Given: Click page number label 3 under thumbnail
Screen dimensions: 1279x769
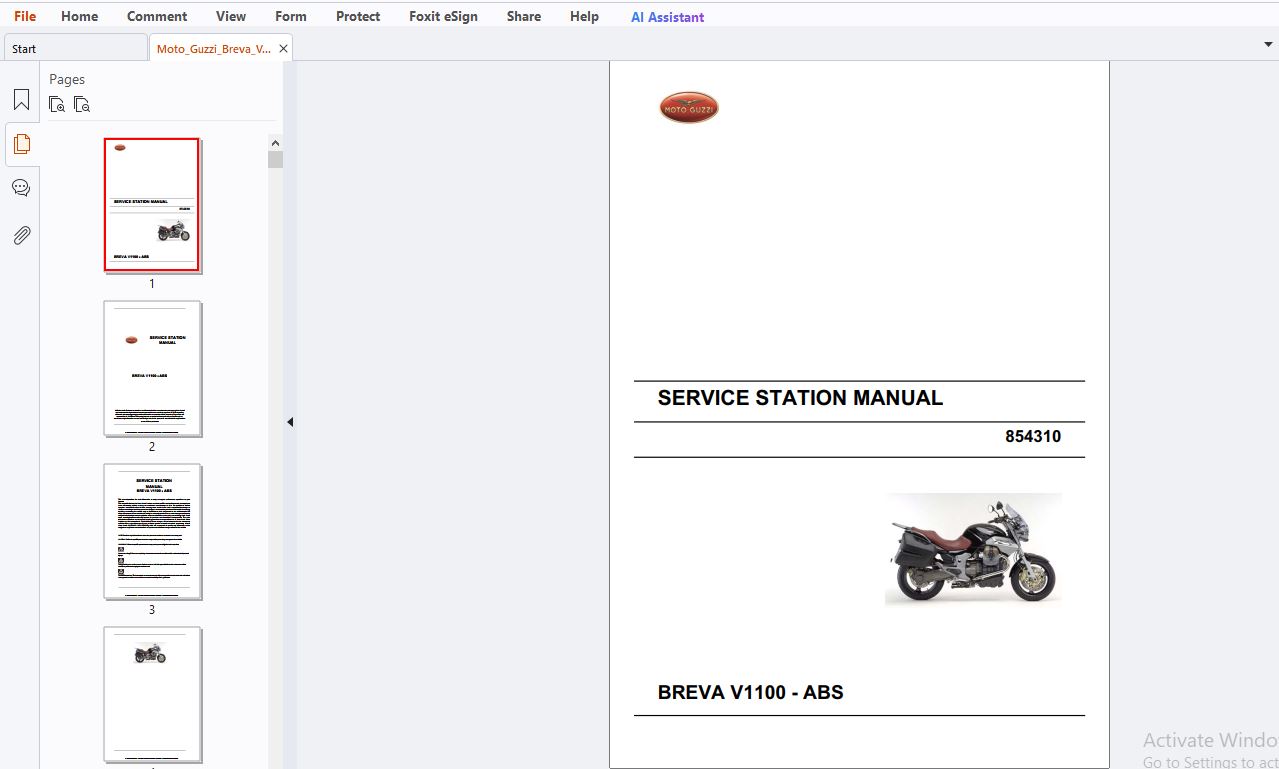Looking at the screenshot, I should point(152,610).
